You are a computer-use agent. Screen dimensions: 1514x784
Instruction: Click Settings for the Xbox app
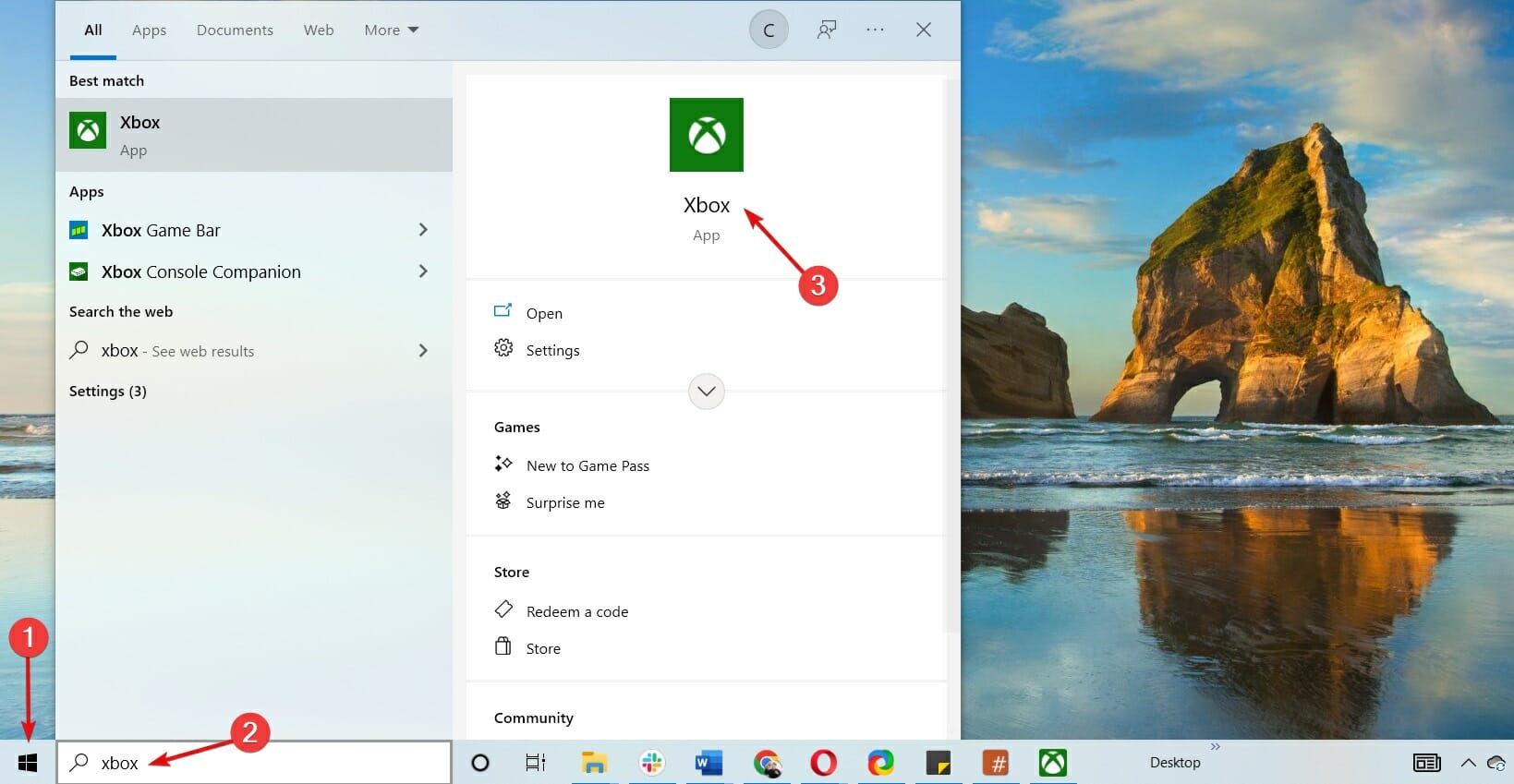(553, 351)
